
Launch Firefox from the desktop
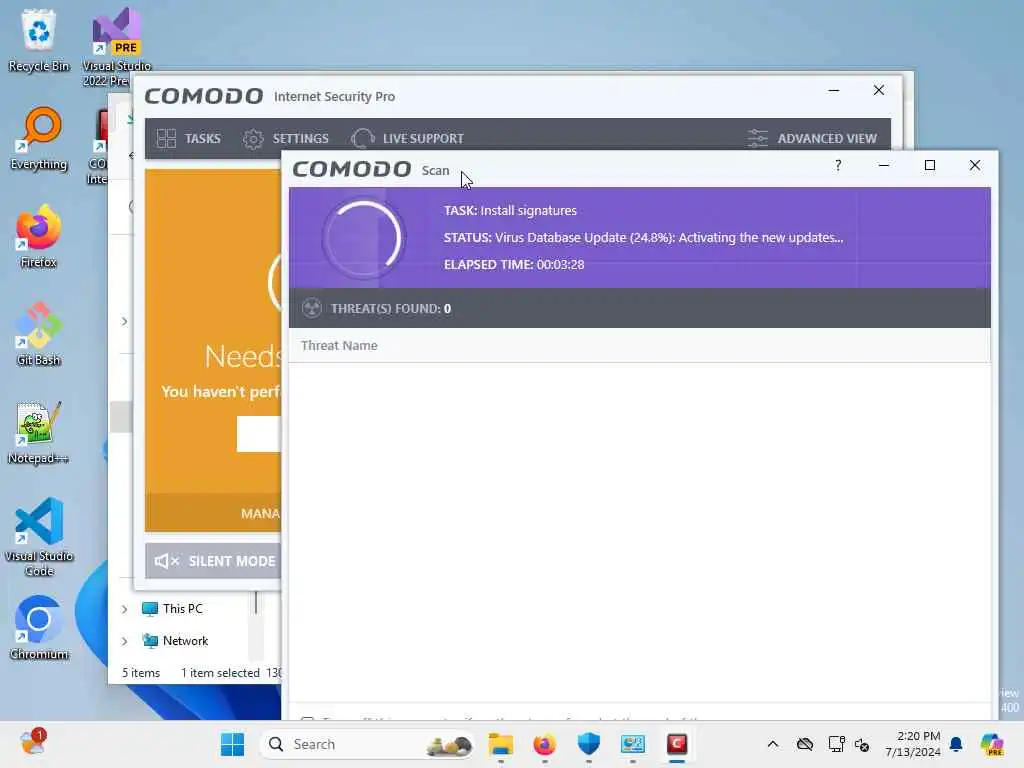(39, 236)
